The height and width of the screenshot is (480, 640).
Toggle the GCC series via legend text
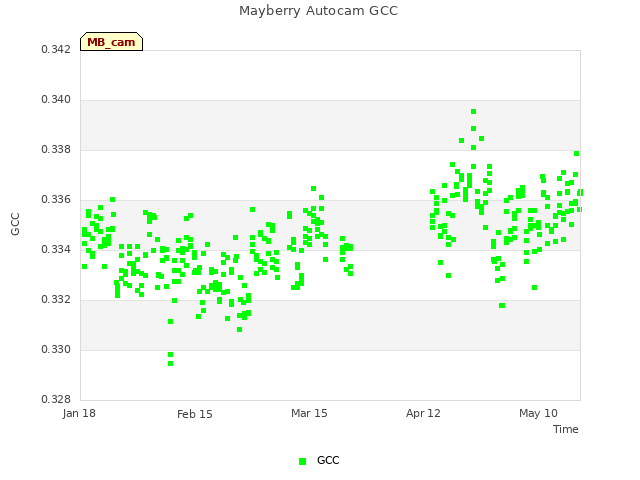click(328, 460)
